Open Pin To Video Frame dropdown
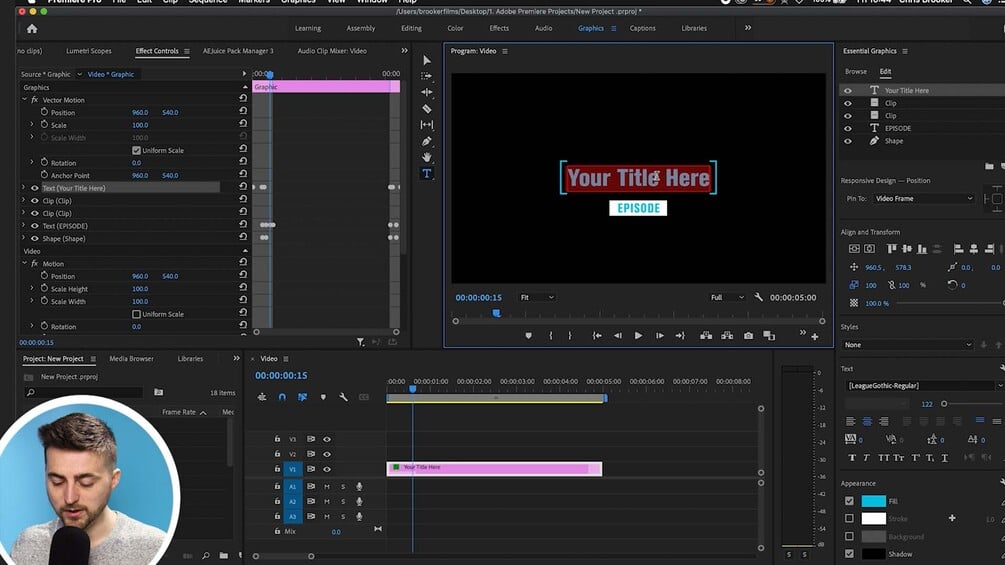The image size is (1005, 565). click(x=924, y=199)
